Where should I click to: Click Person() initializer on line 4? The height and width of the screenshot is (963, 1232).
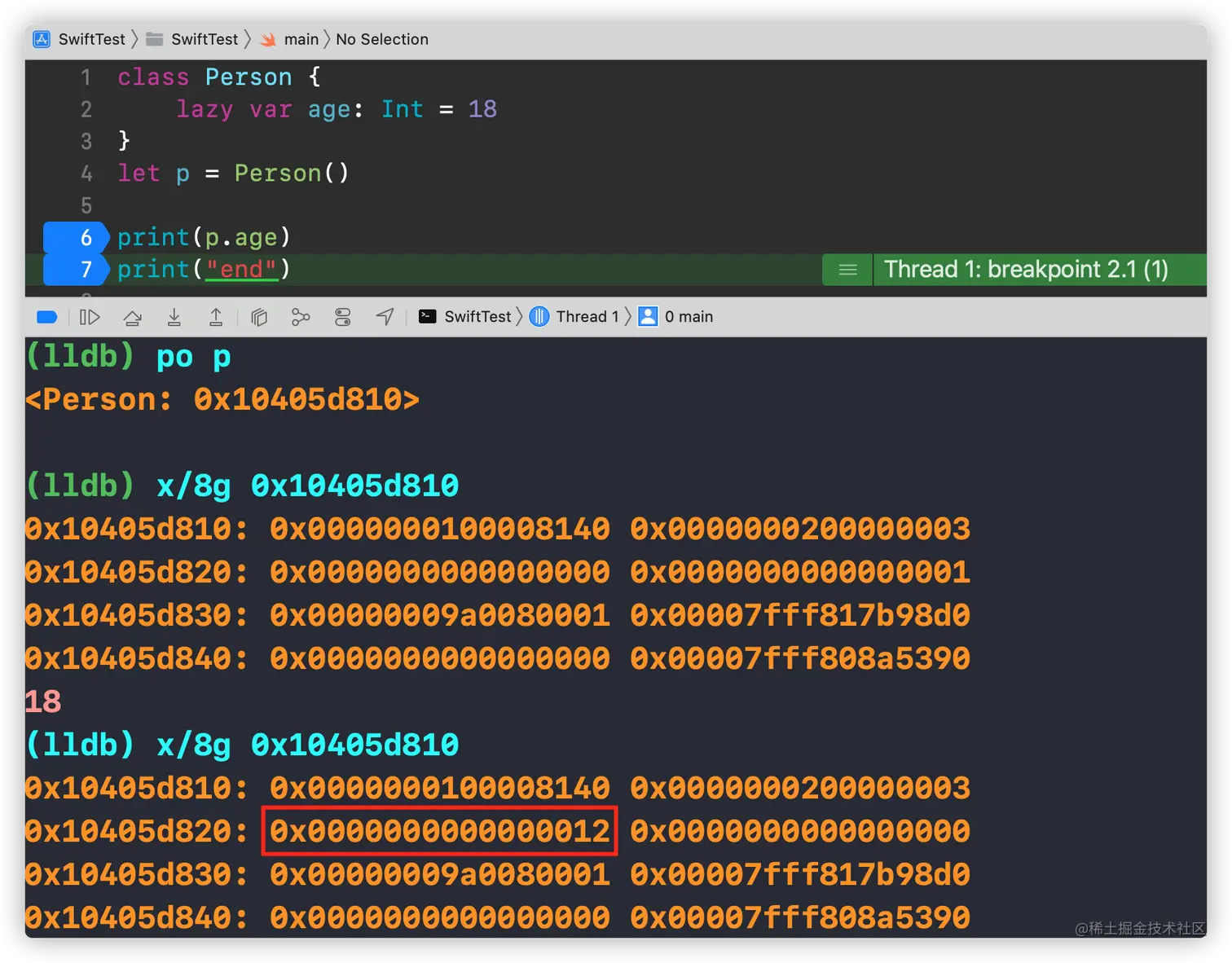coord(292,173)
